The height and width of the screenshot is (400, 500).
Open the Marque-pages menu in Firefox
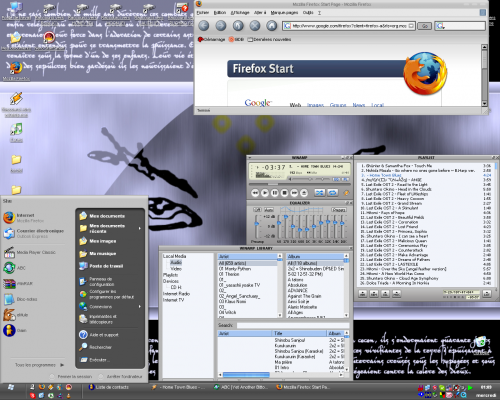pyautogui.click(x=284, y=12)
